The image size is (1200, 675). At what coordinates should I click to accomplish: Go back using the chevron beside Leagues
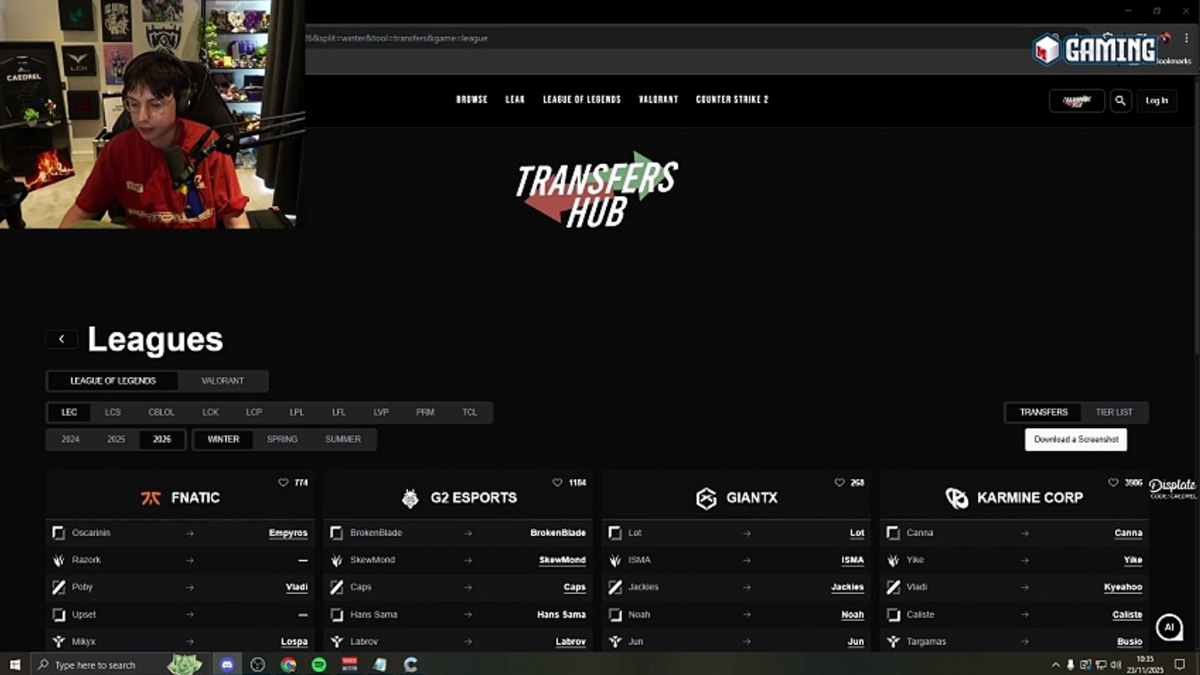pyautogui.click(x=61, y=339)
